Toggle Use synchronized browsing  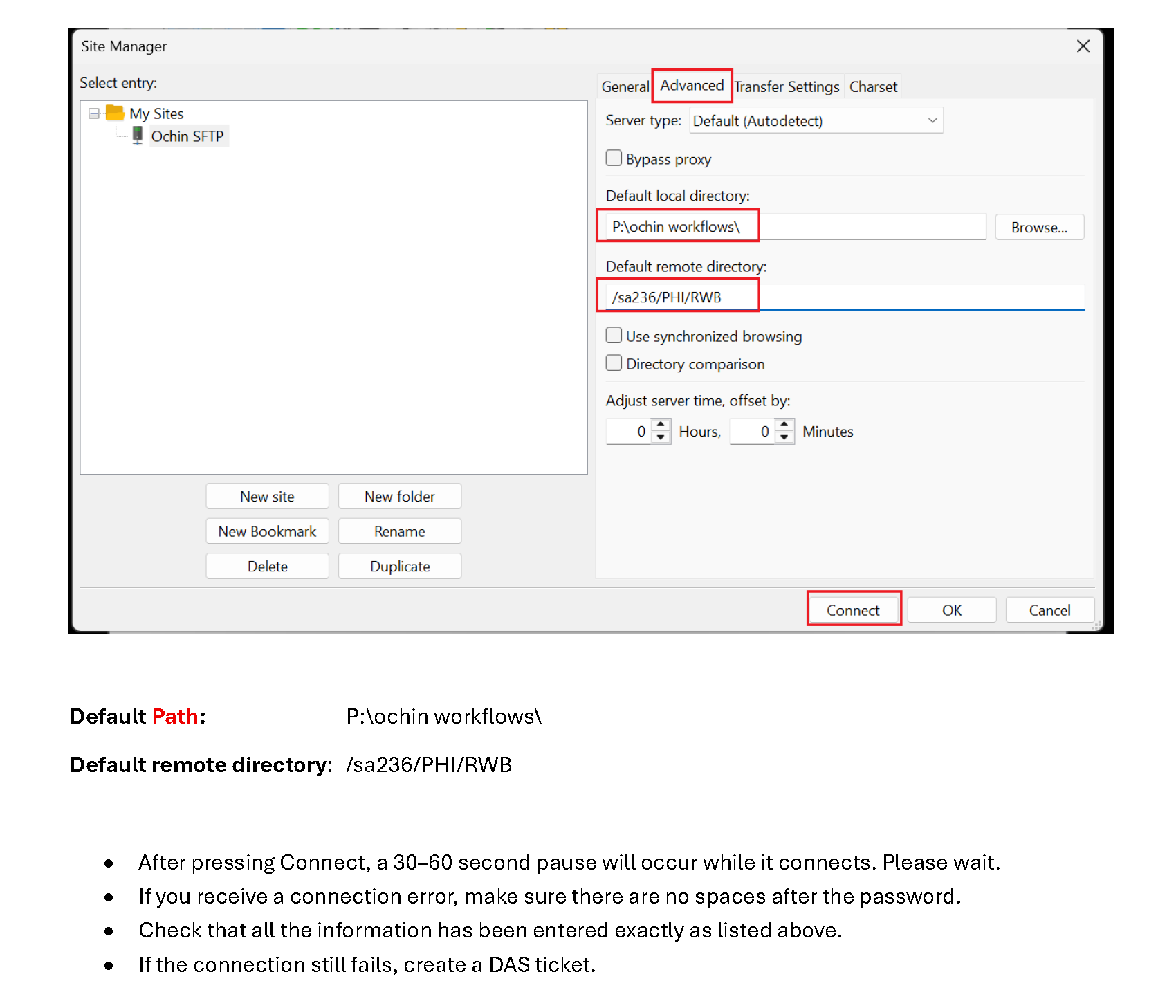[614, 336]
